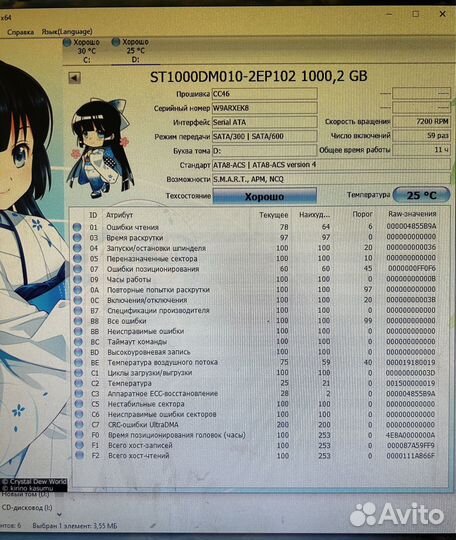Click the status icon for Неисправимые ошибки row BB
Screen dimensions: 456x540
pyautogui.click(x=78, y=331)
